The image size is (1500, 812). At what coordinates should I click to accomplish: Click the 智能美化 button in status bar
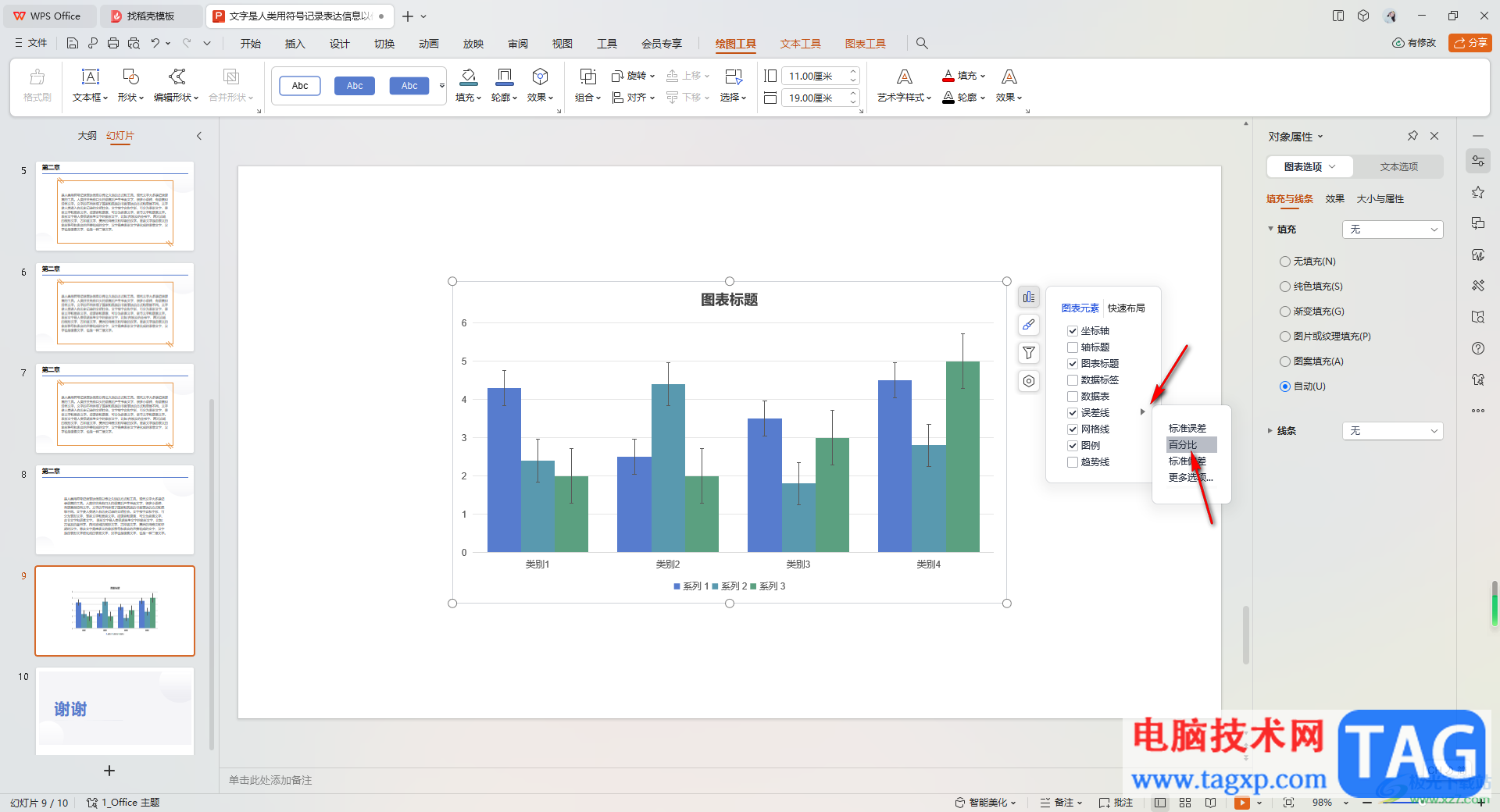coord(985,803)
